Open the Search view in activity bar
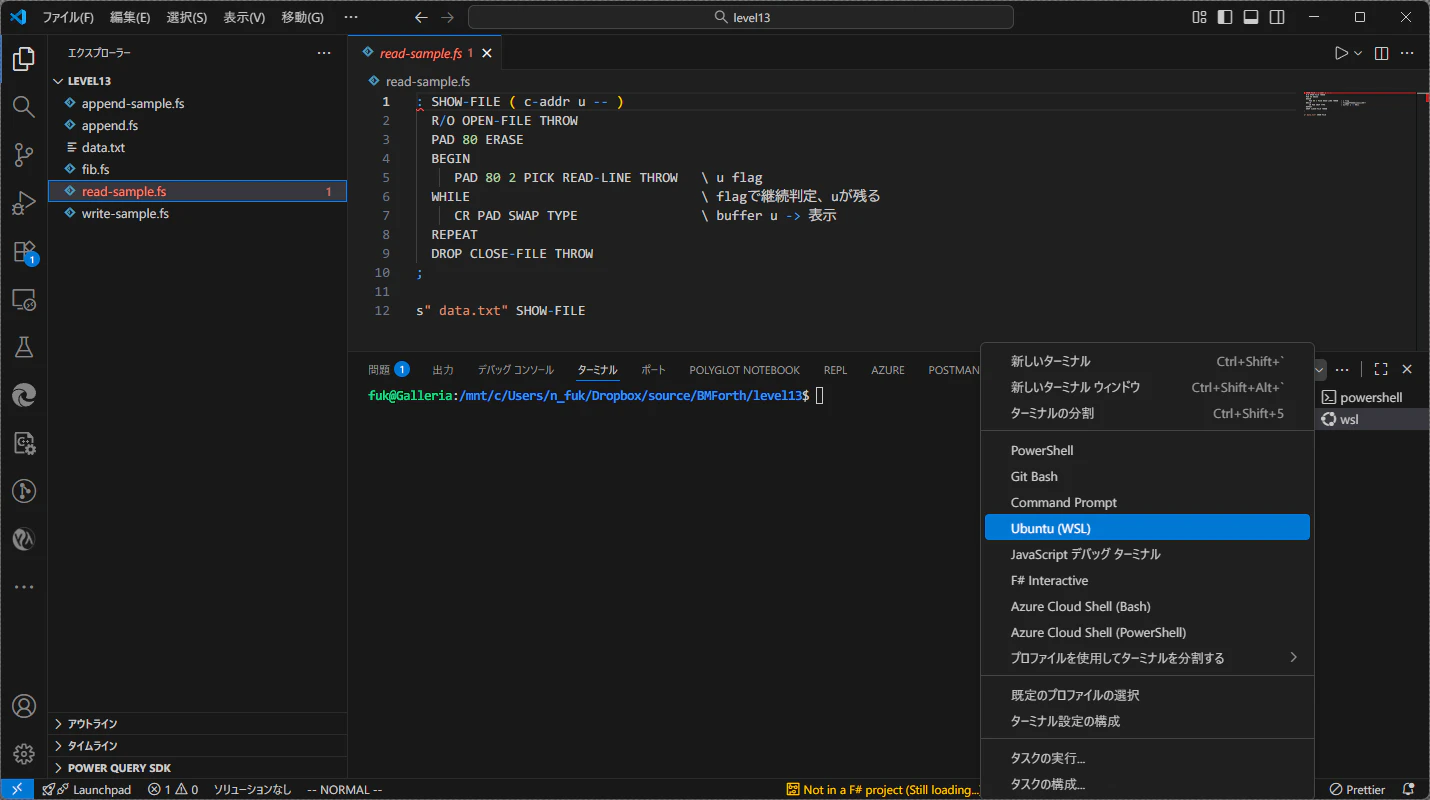This screenshot has height=800, width=1430. [x=23, y=107]
